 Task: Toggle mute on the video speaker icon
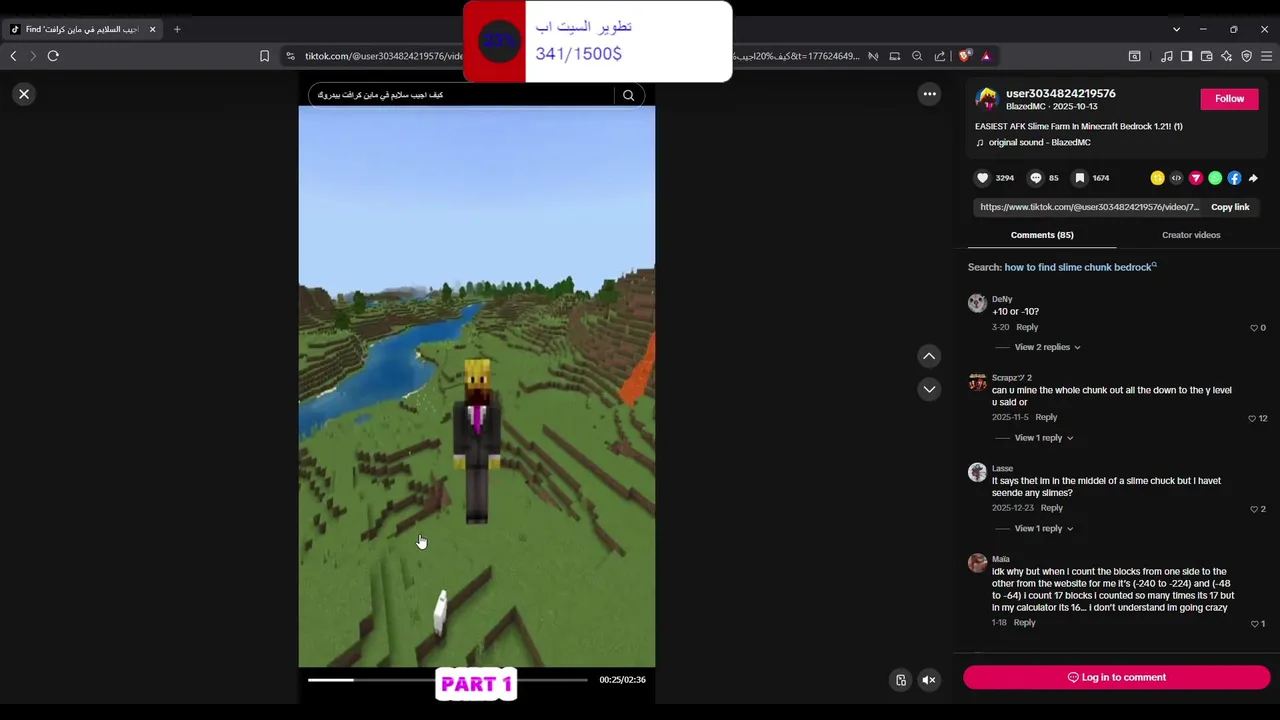pyautogui.click(x=928, y=680)
